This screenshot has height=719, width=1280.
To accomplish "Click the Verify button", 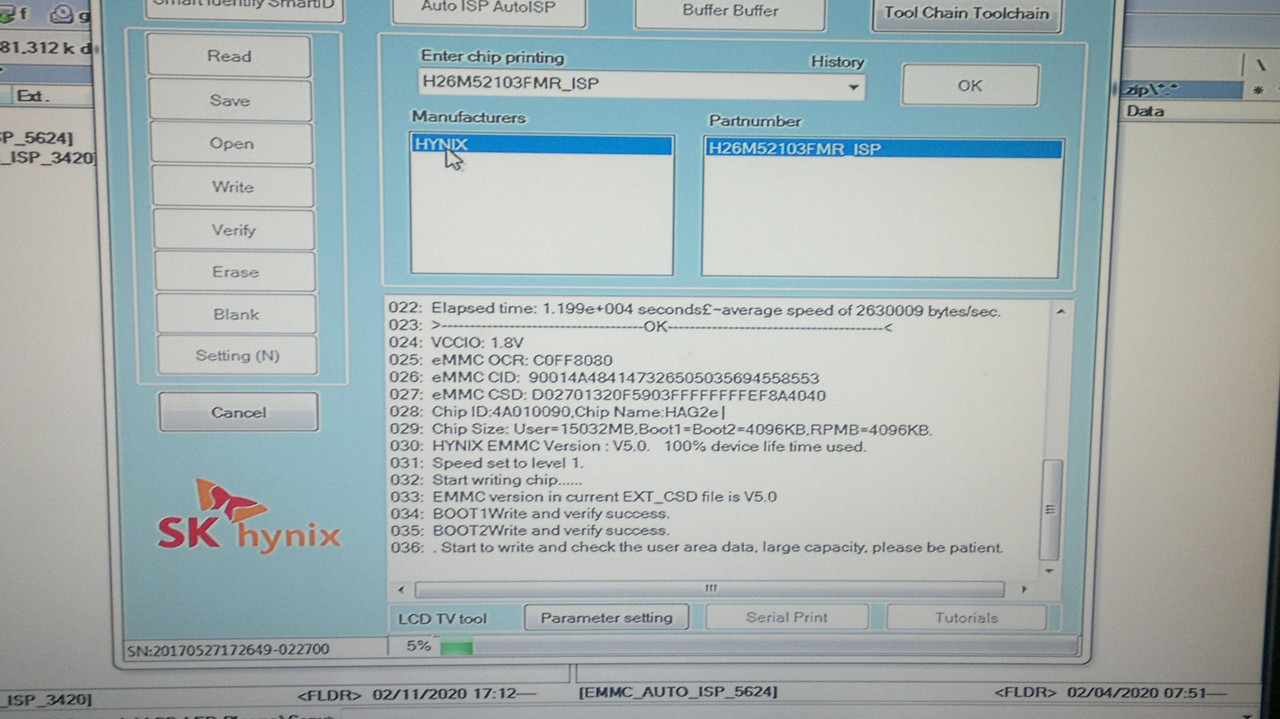I will (x=233, y=230).
